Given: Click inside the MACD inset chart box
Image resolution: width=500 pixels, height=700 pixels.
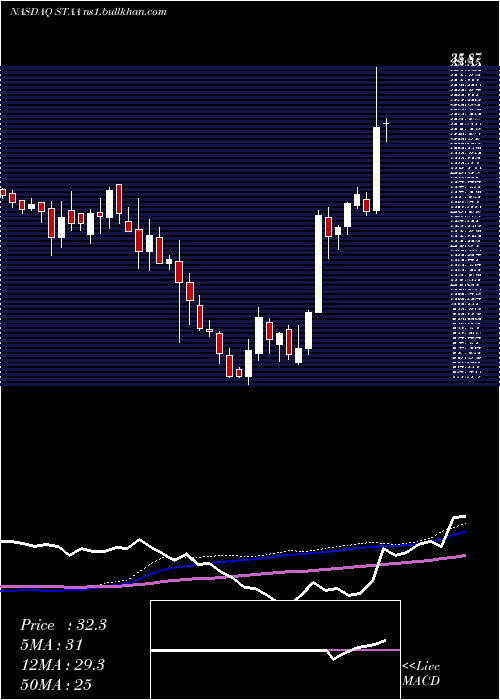Looking at the screenshot, I should pyautogui.click(x=275, y=650).
